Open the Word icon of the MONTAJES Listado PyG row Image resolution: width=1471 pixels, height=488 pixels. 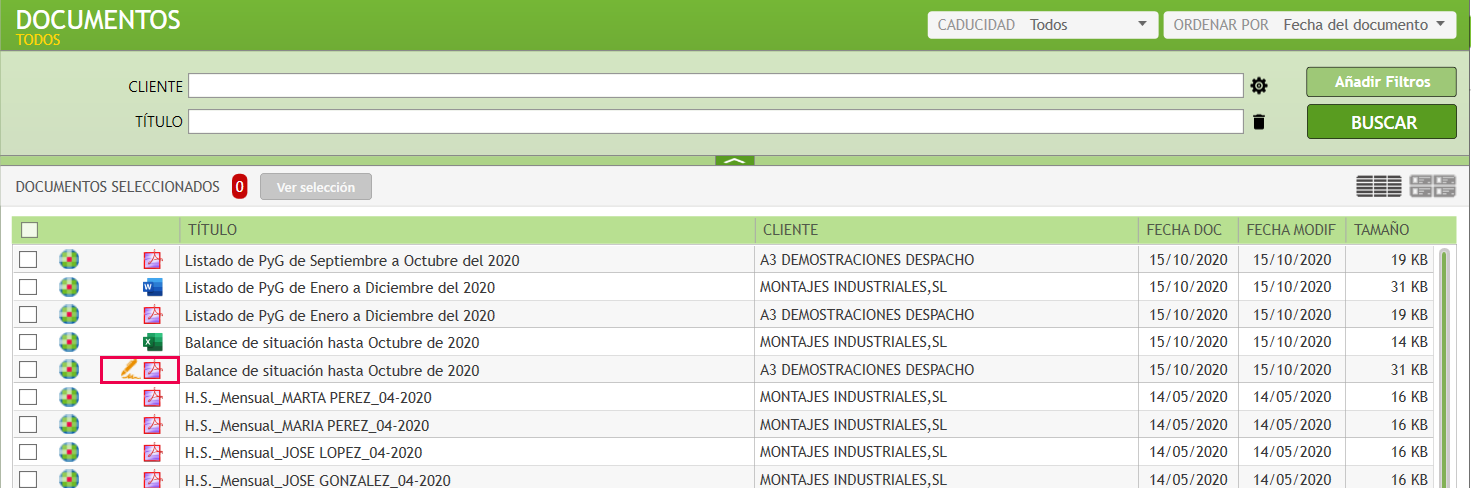152,288
